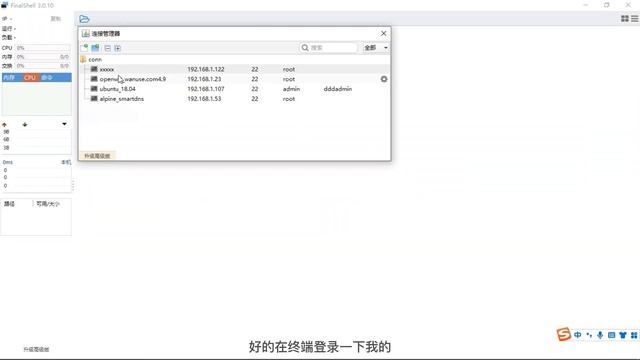Viewport: 640px width, 360px height.
Task: Select the ubuntu_18.04 connection
Action: tap(118, 89)
